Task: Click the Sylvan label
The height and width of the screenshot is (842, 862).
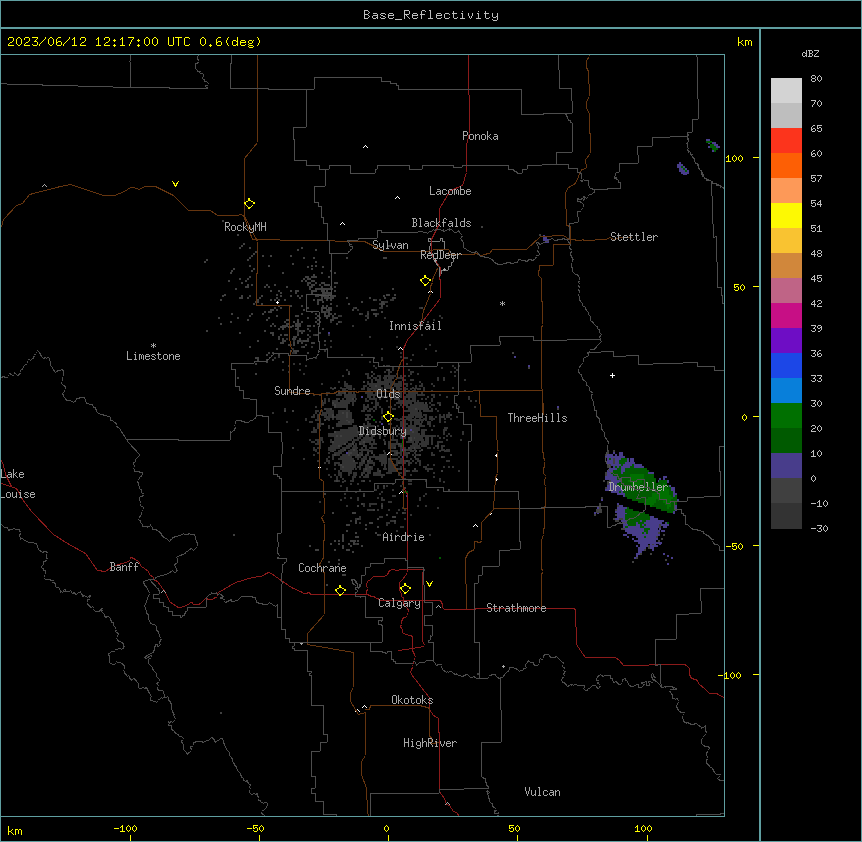Action: click(390, 245)
